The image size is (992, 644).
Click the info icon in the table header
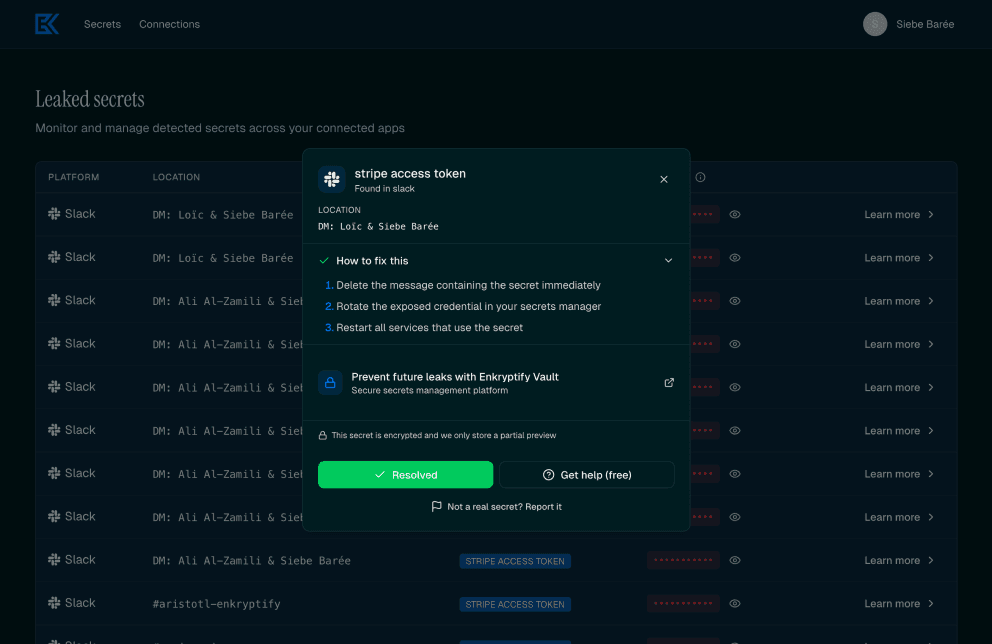click(x=700, y=177)
